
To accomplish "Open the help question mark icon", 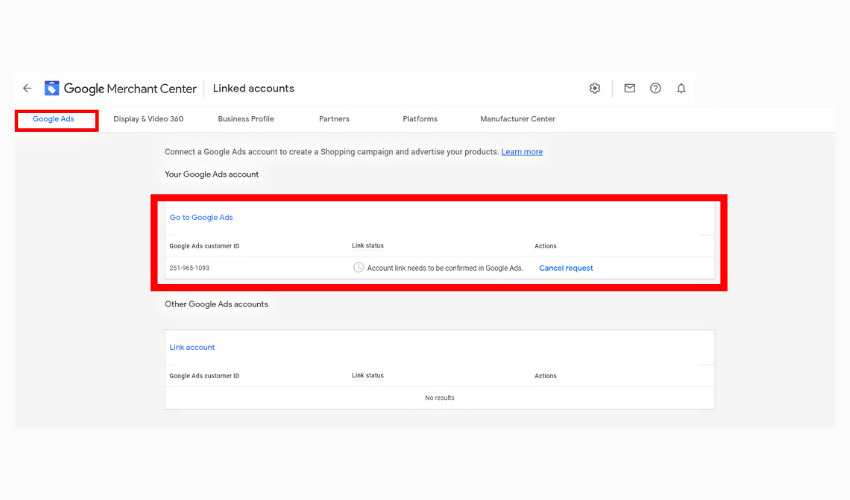I will (x=655, y=88).
